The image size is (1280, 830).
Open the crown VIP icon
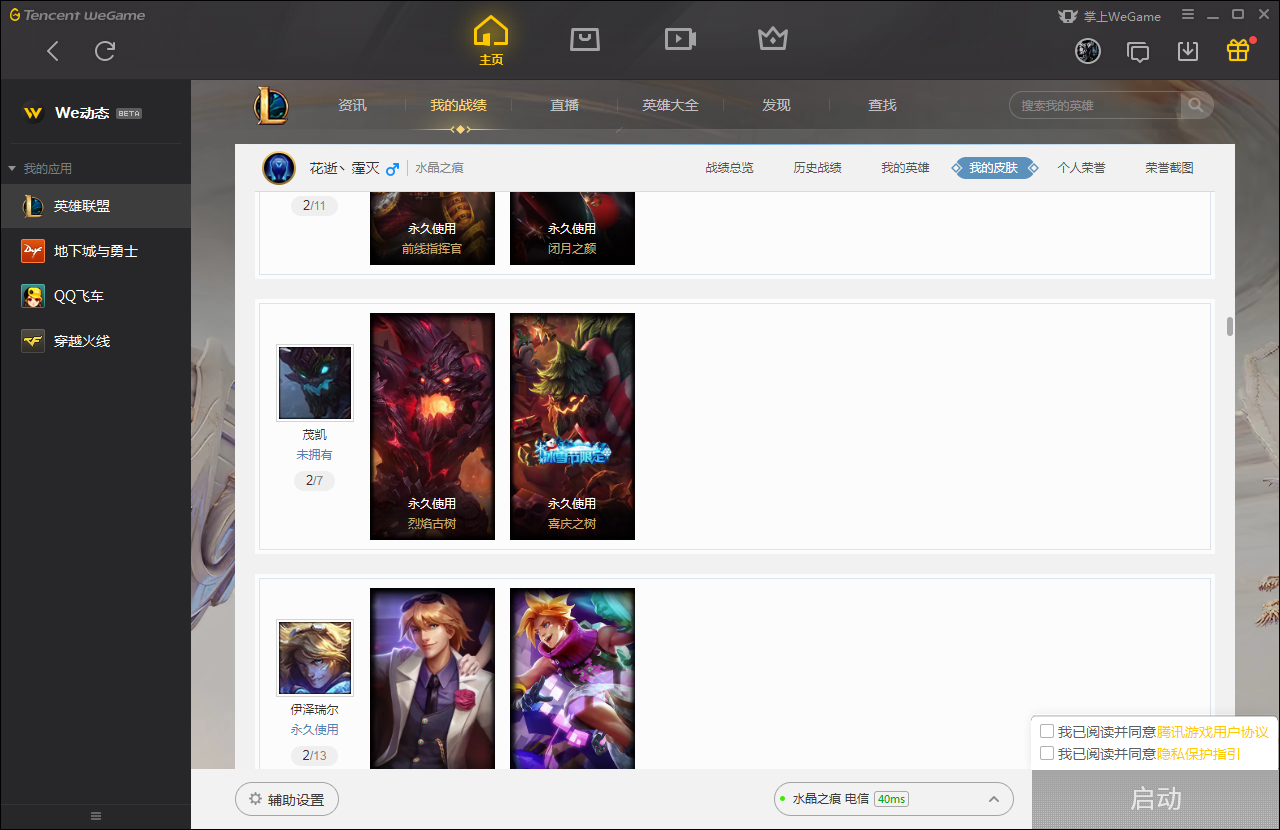773,39
